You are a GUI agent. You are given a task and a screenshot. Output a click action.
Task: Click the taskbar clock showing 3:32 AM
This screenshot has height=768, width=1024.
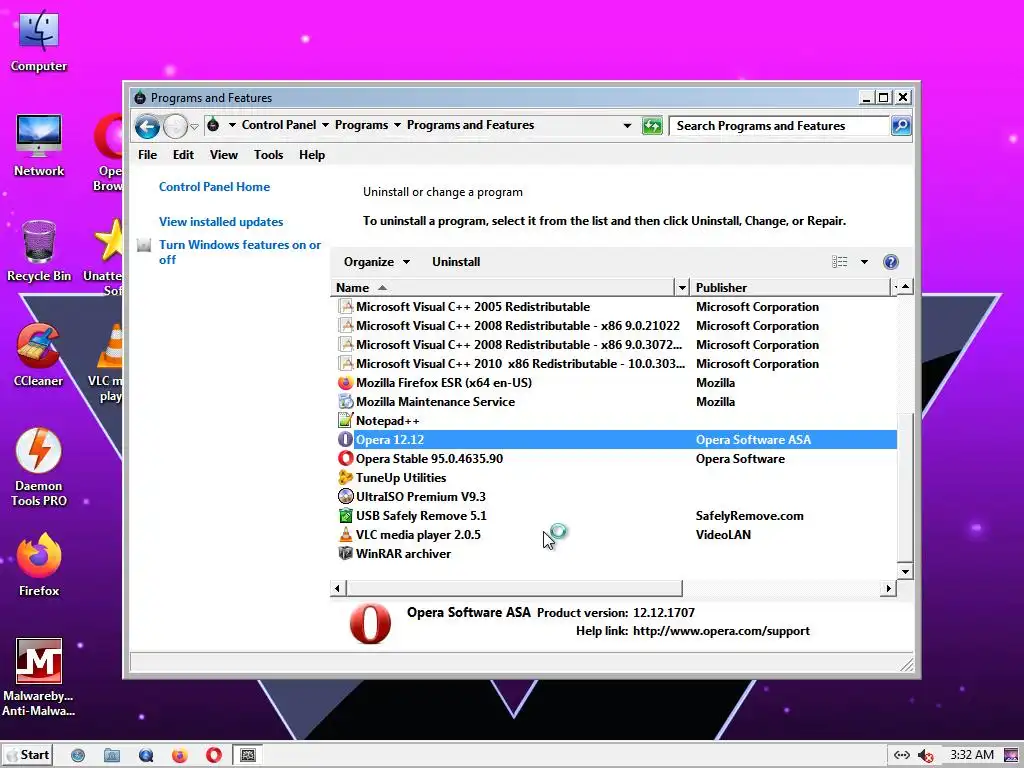point(972,755)
